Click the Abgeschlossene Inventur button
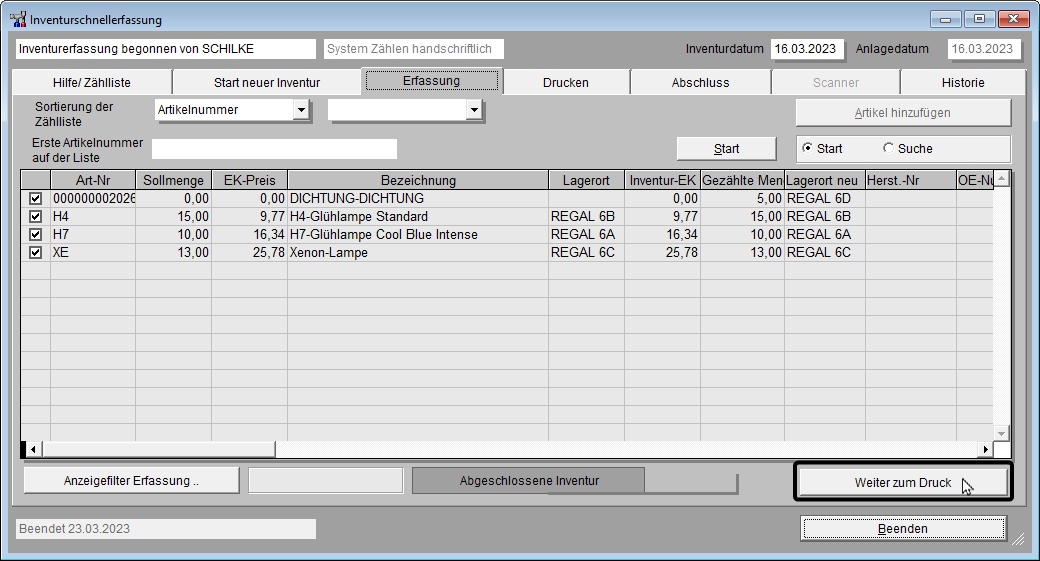 point(529,481)
